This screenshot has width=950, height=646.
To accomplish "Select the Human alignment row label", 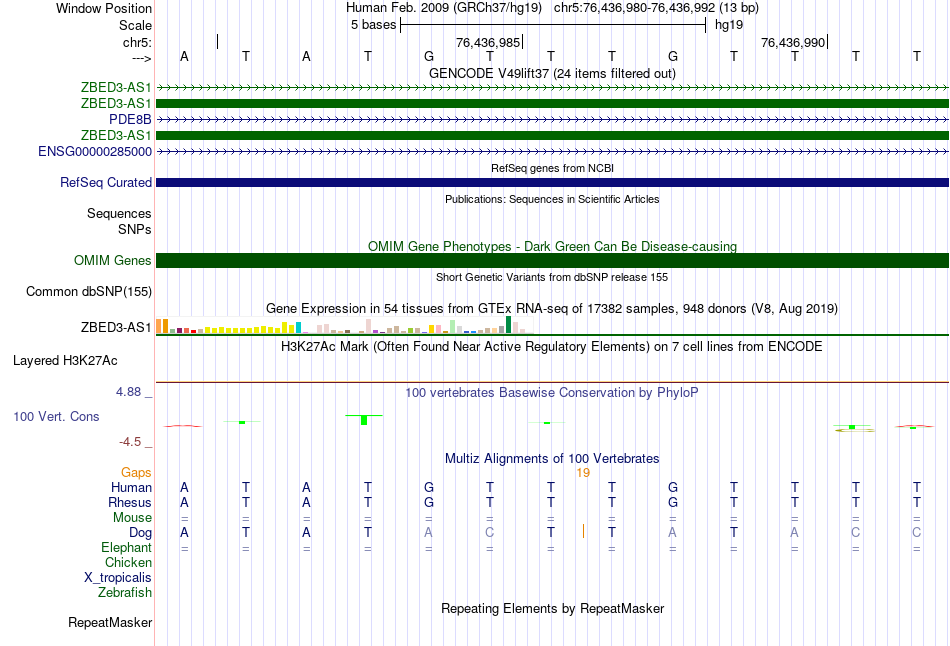I will [131, 488].
